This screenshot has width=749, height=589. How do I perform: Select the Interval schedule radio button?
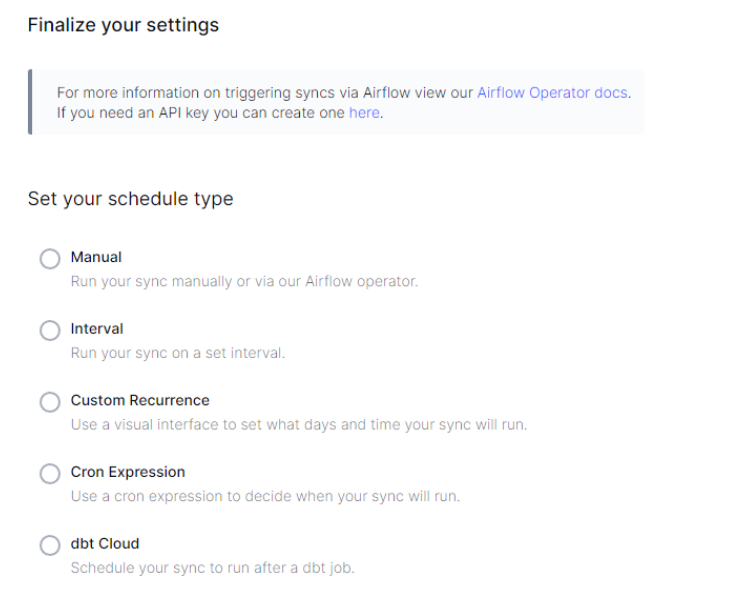pyautogui.click(x=50, y=330)
